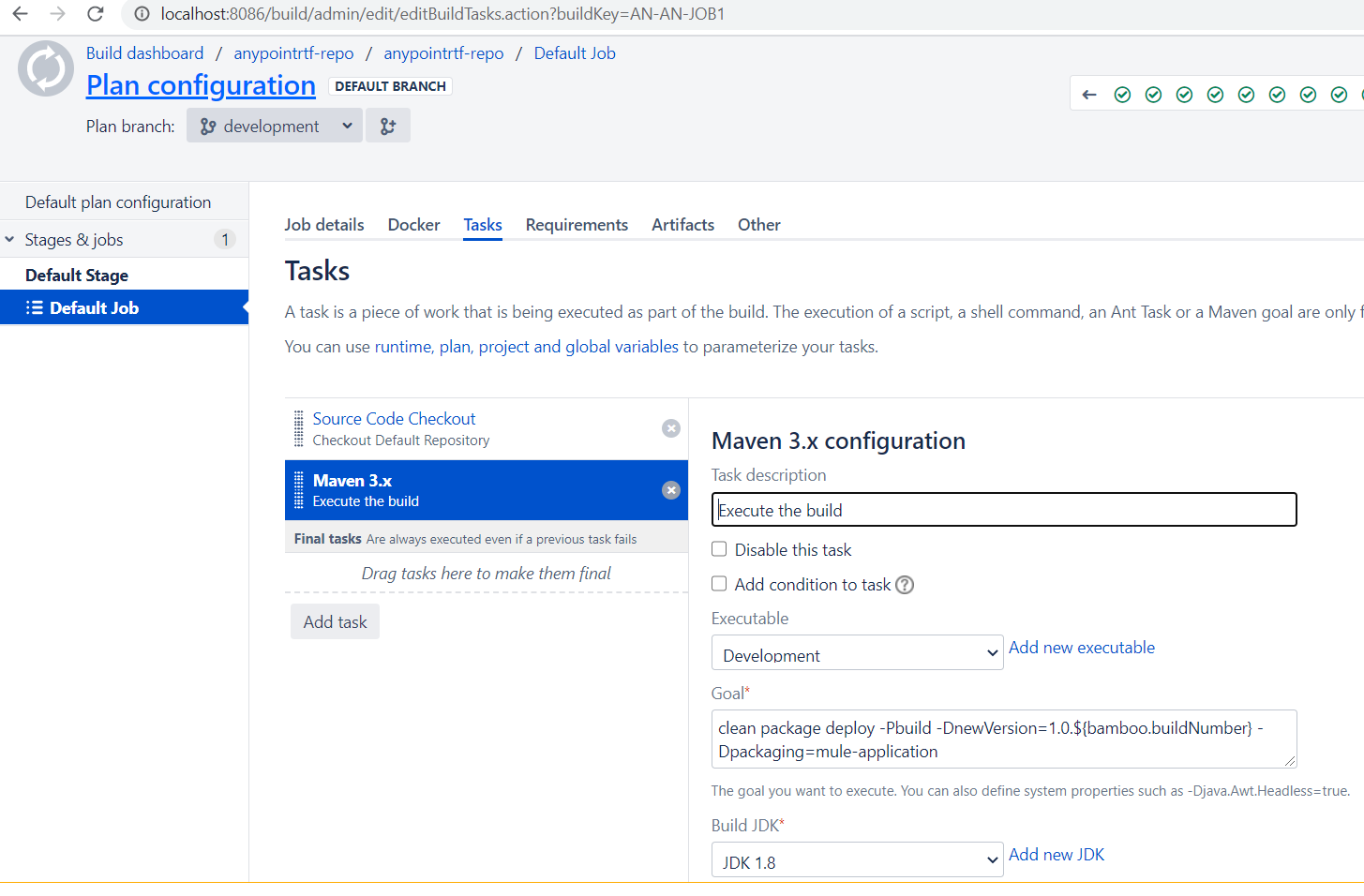Viewport: 1364px width, 896px height.
Task: Follow the Add new executable link
Action: click(1081, 648)
